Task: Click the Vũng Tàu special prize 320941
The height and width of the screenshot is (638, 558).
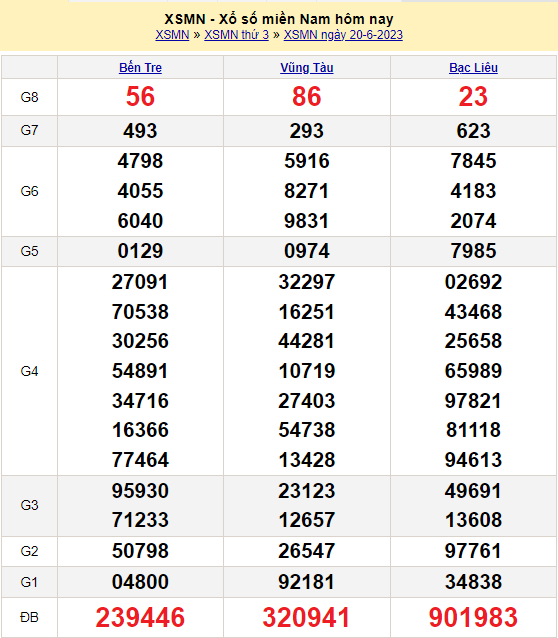Action: pyautogui.click(x=307, y=617)
